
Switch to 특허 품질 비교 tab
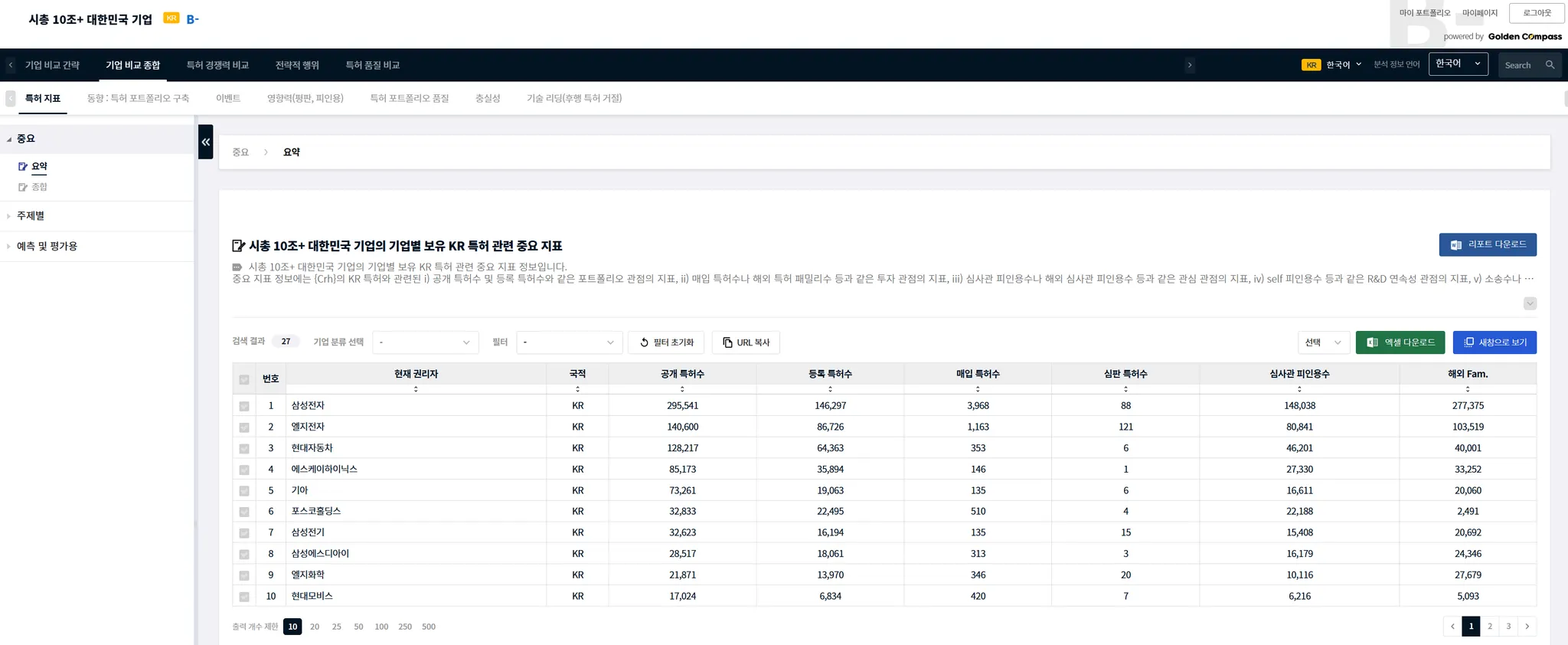point(372,65)
